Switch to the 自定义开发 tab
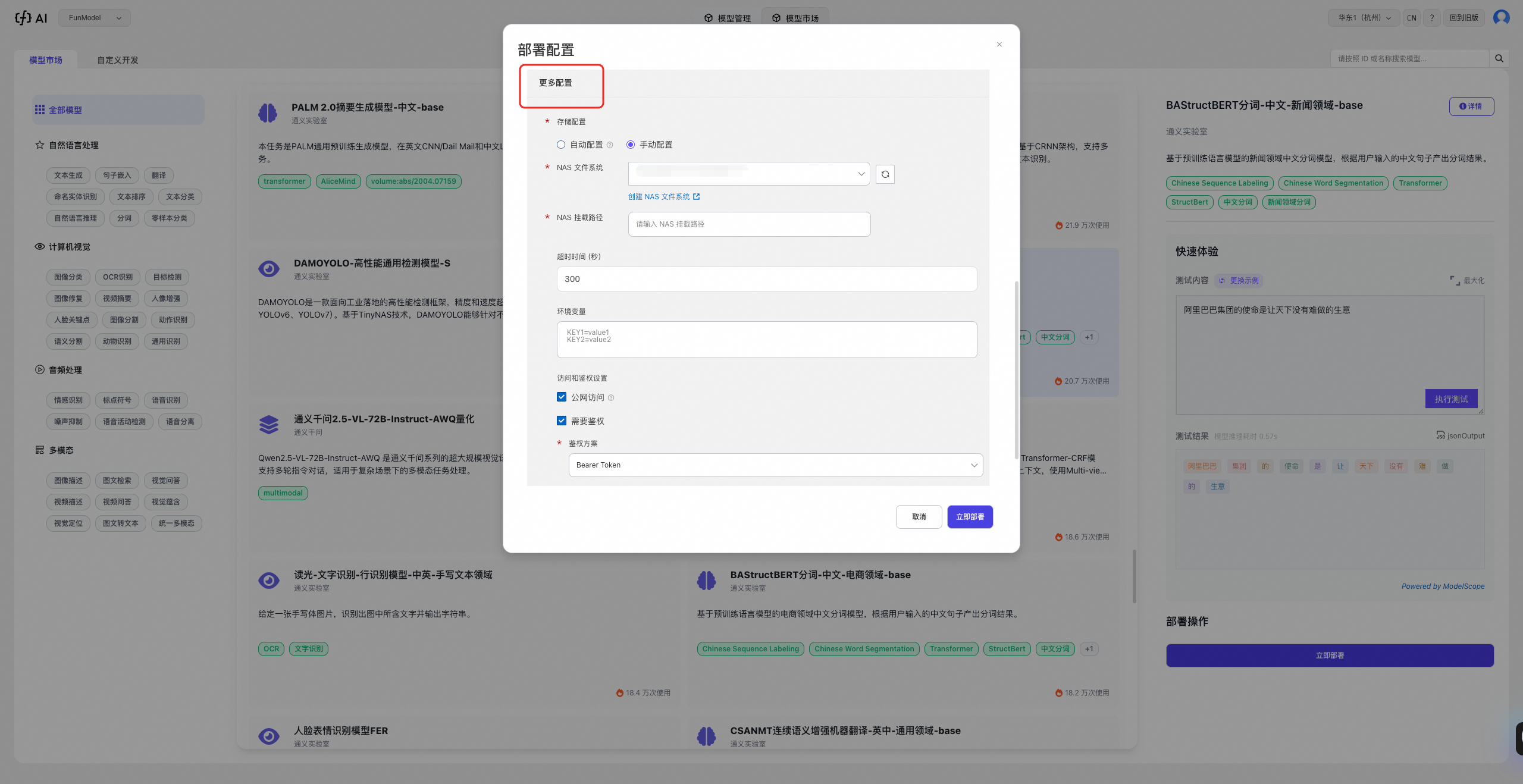 click(118, 60)
